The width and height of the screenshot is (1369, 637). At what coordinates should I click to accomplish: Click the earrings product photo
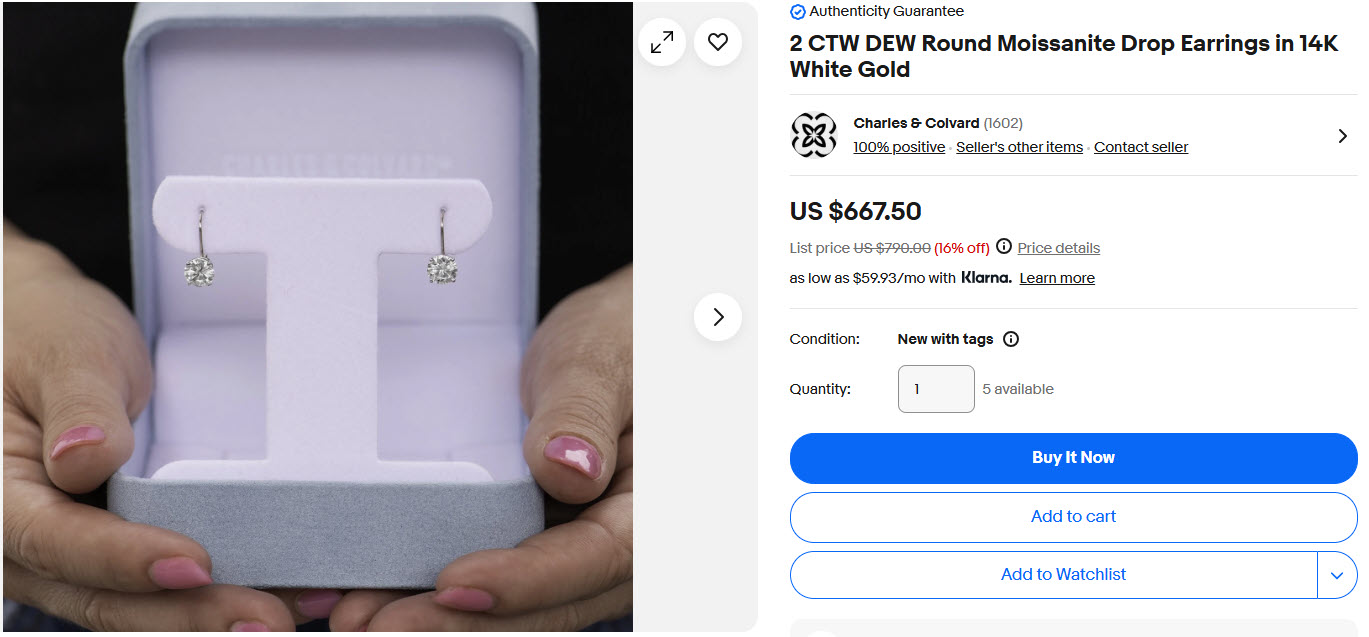pos(317,318)
